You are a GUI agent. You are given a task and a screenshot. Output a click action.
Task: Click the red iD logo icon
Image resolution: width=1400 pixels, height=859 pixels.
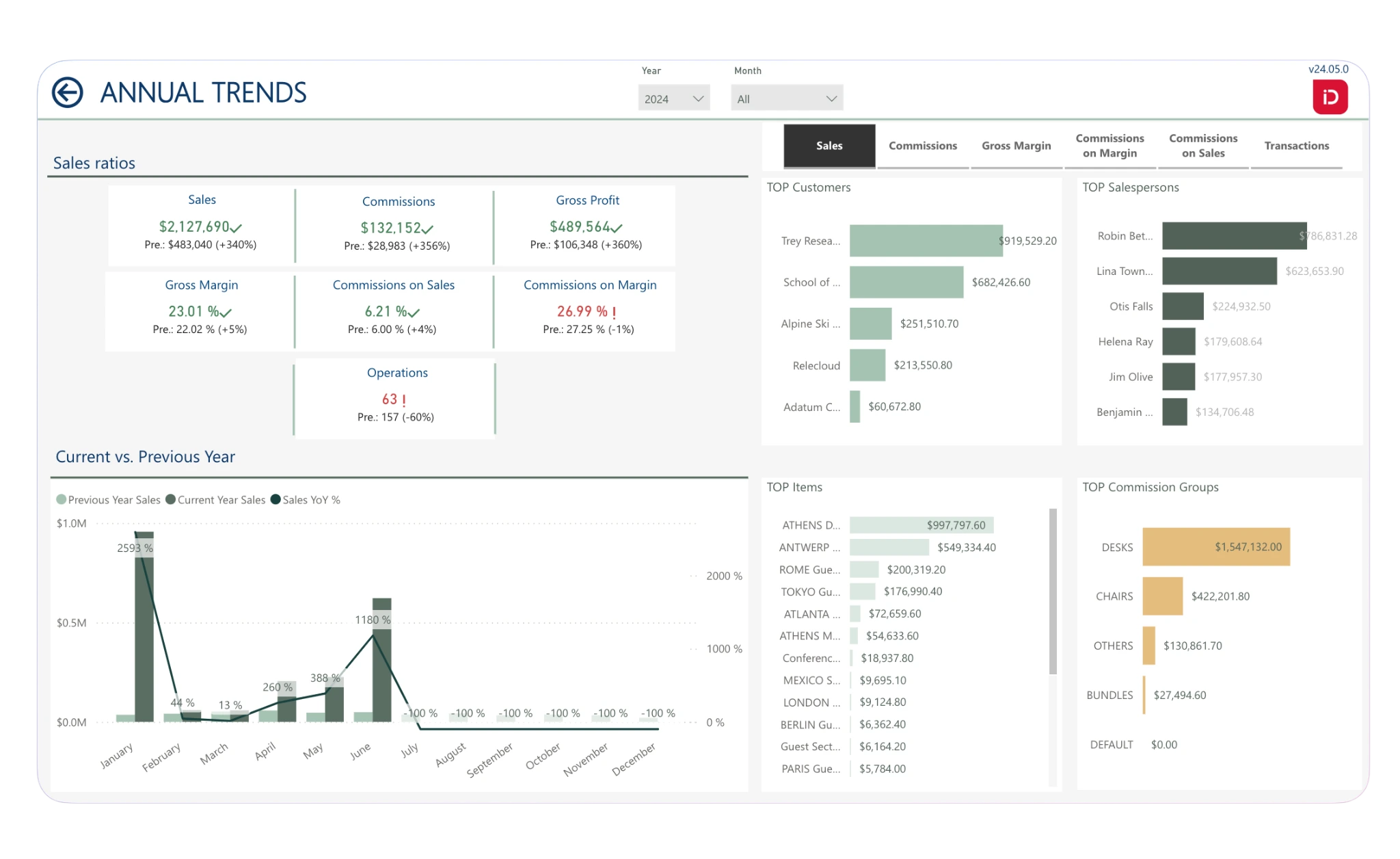(1330, 97)
